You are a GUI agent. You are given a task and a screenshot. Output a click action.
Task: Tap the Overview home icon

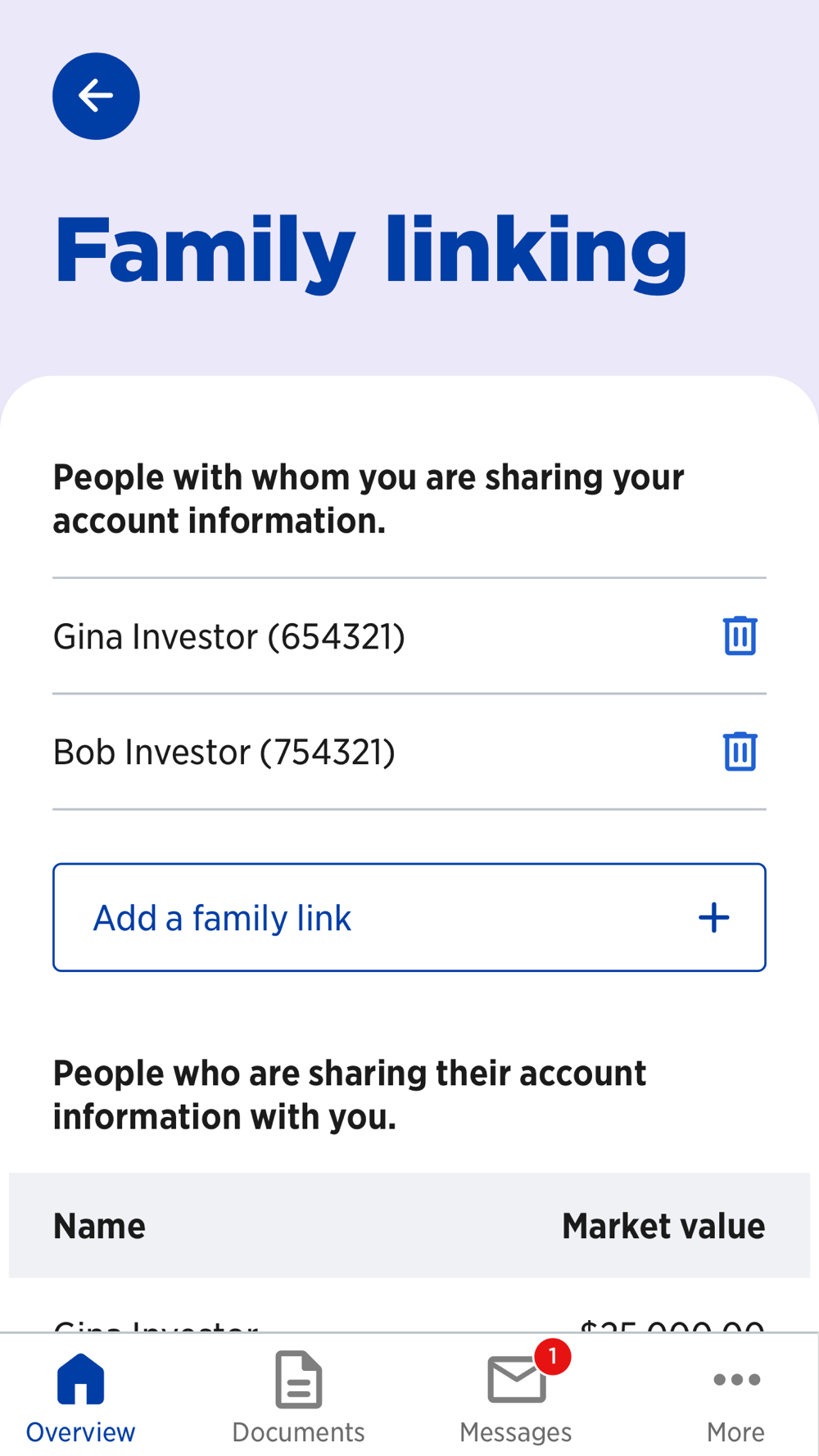click(x=80, y=1379)
